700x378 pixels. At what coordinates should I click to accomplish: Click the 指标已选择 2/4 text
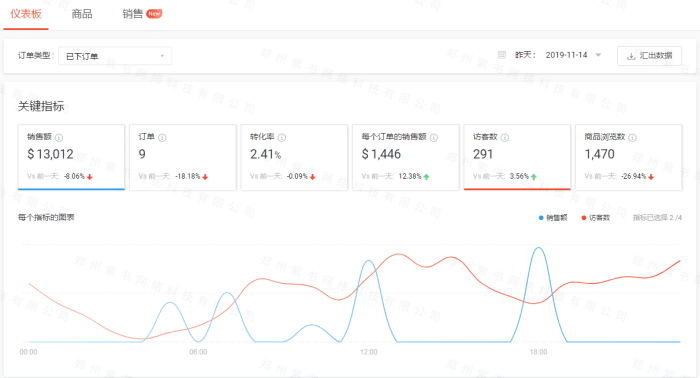click(657, 218)
